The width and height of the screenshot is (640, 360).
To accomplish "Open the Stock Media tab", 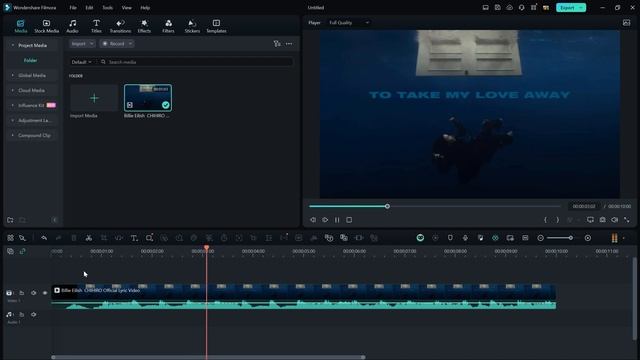I will (47, 26).
